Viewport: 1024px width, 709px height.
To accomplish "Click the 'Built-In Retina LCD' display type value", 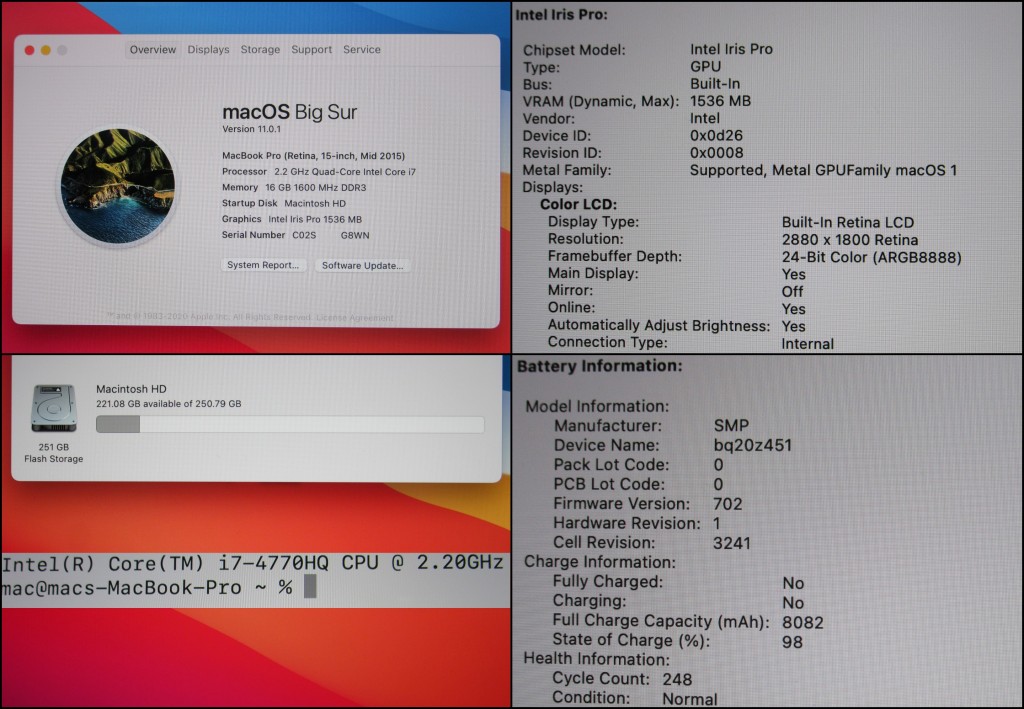I will pyautogui.click(x=848, y=223).
